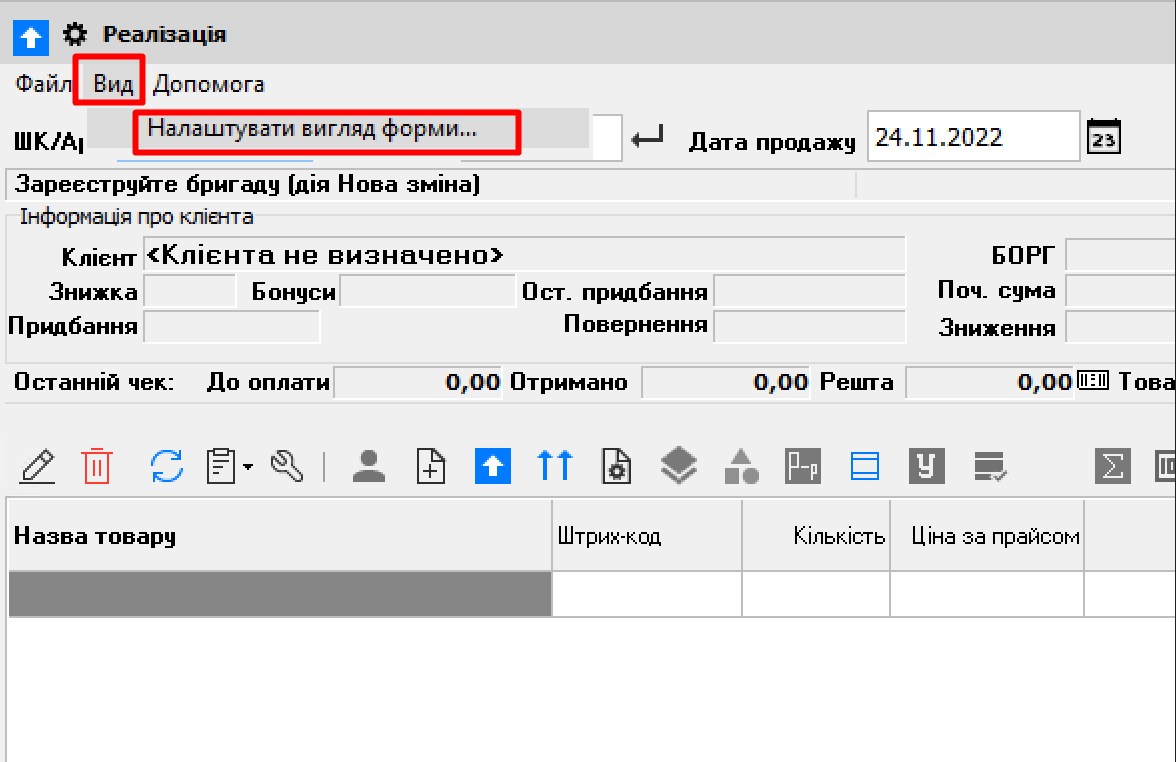Click the 'У' toolbar icon
The width and height of the screenshot is (1176, 762).
(925, 465)
